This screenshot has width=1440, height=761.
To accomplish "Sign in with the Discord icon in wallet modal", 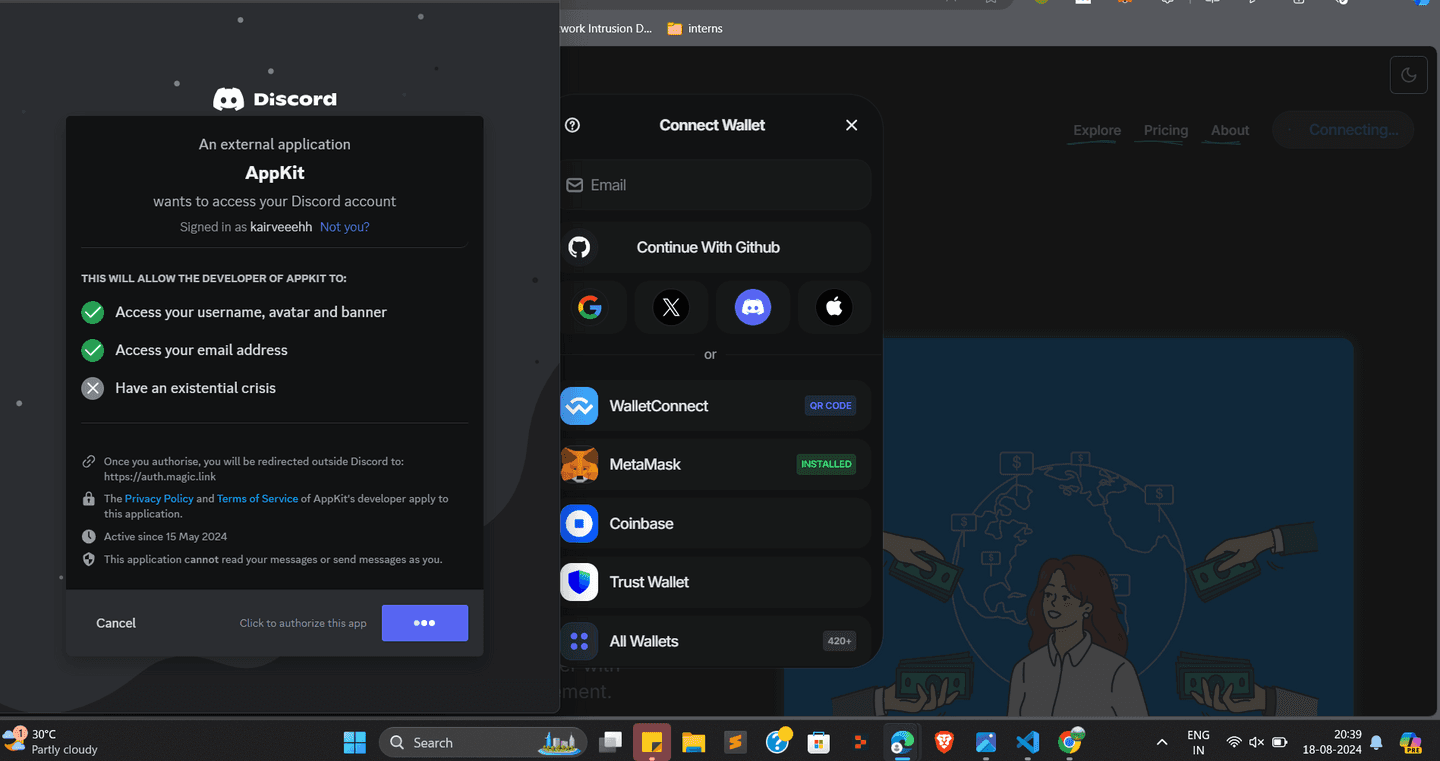I will pos(753,307).
